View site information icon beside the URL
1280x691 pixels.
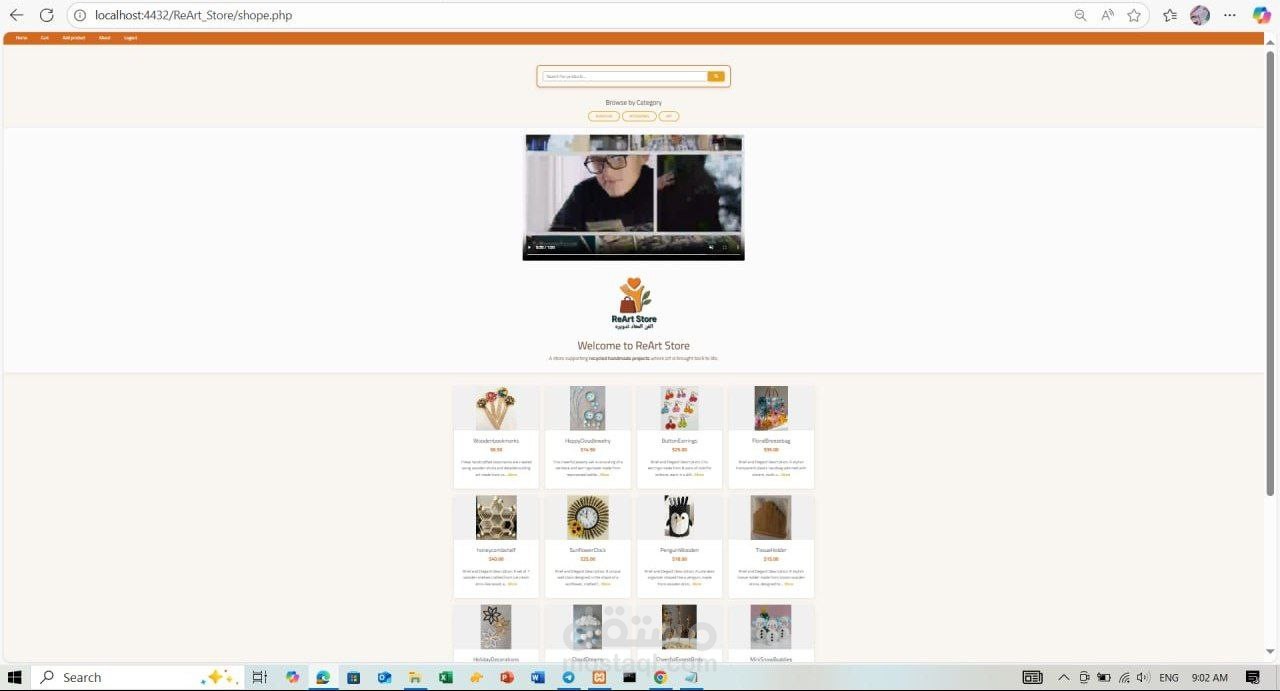[80, 15]
